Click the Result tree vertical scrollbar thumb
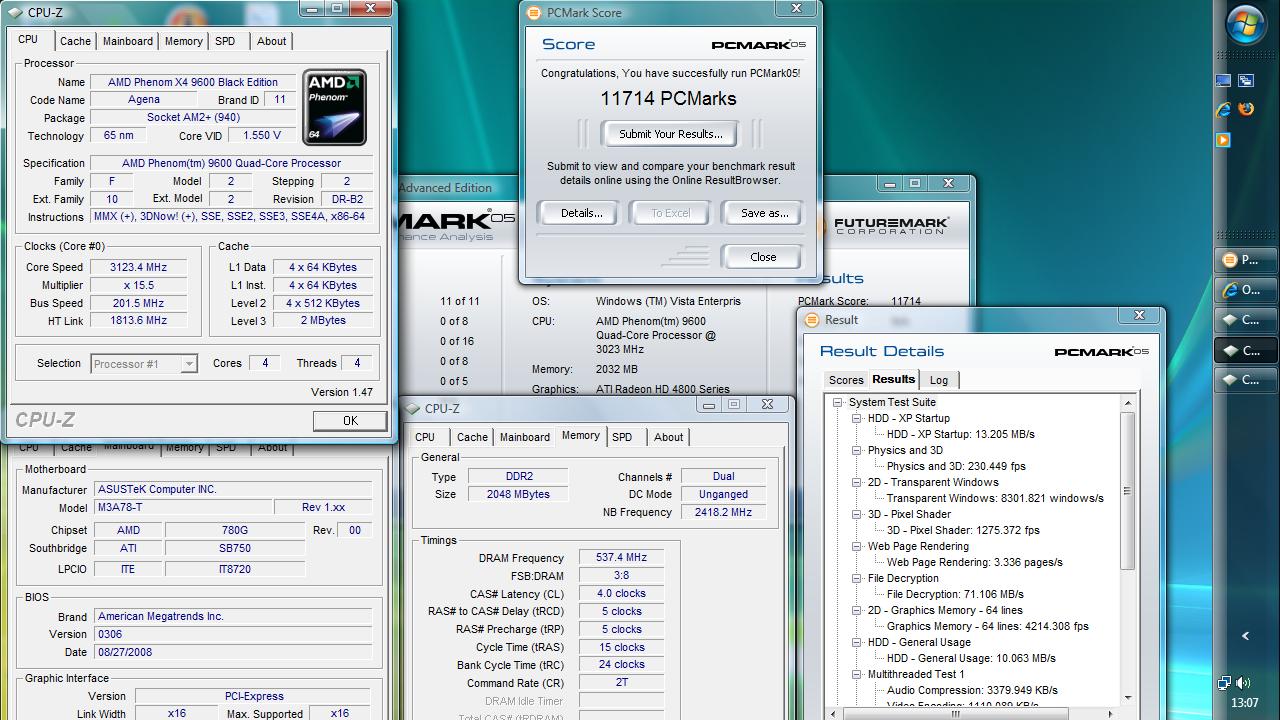1280x720 pixels. pyautogui.click(x=1127, y=491)
